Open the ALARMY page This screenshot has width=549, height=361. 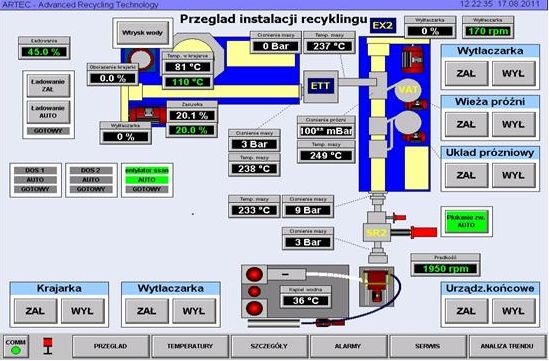(348, 346)
